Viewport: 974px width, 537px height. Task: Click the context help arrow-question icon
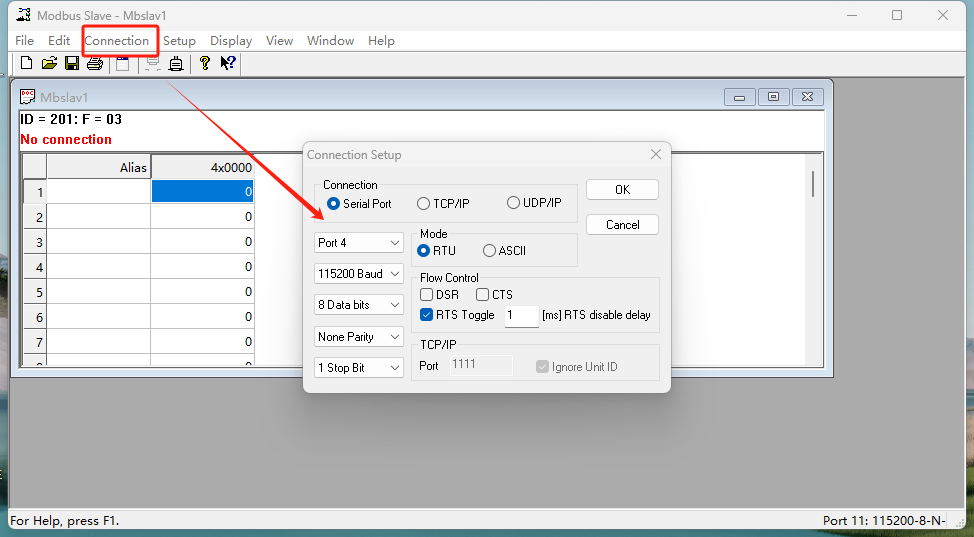(x=228, y=63)
